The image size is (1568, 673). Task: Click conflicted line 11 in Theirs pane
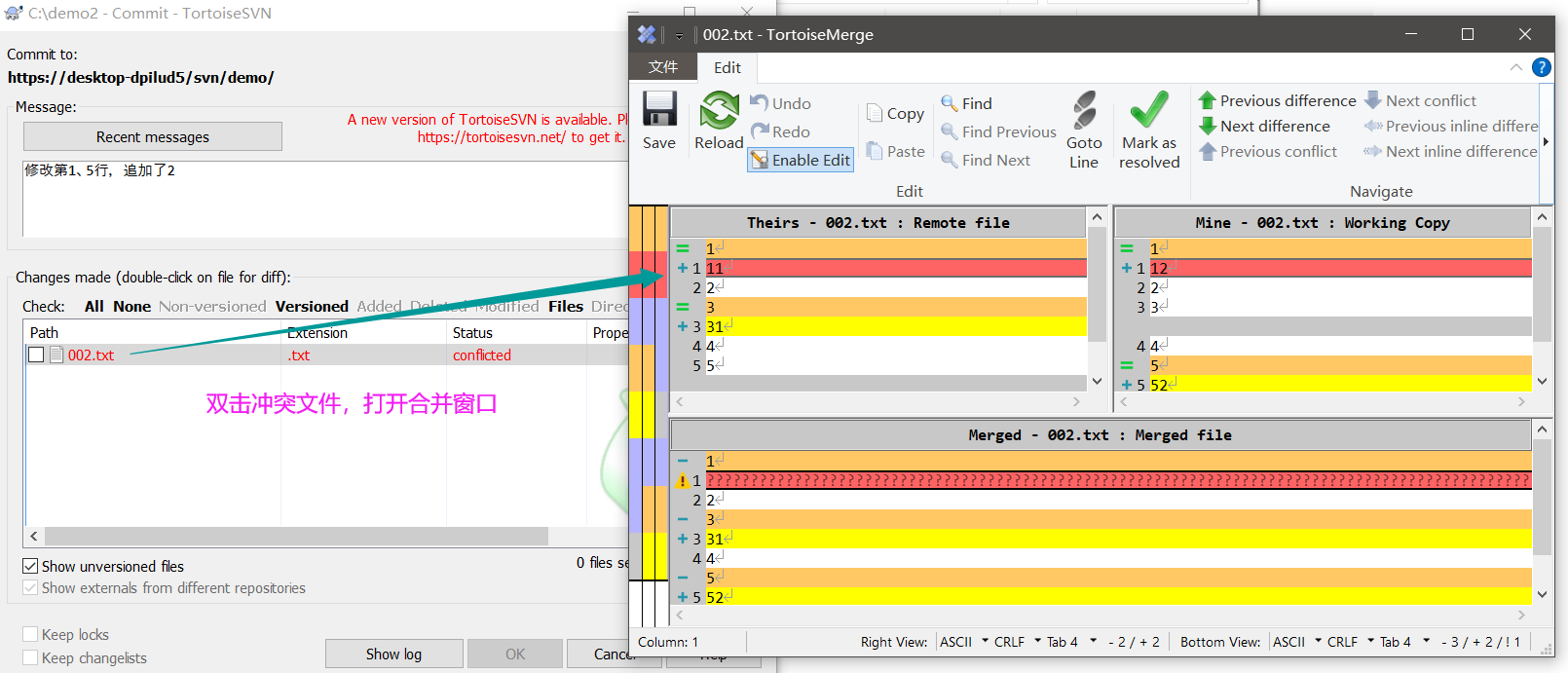[878, 268]
